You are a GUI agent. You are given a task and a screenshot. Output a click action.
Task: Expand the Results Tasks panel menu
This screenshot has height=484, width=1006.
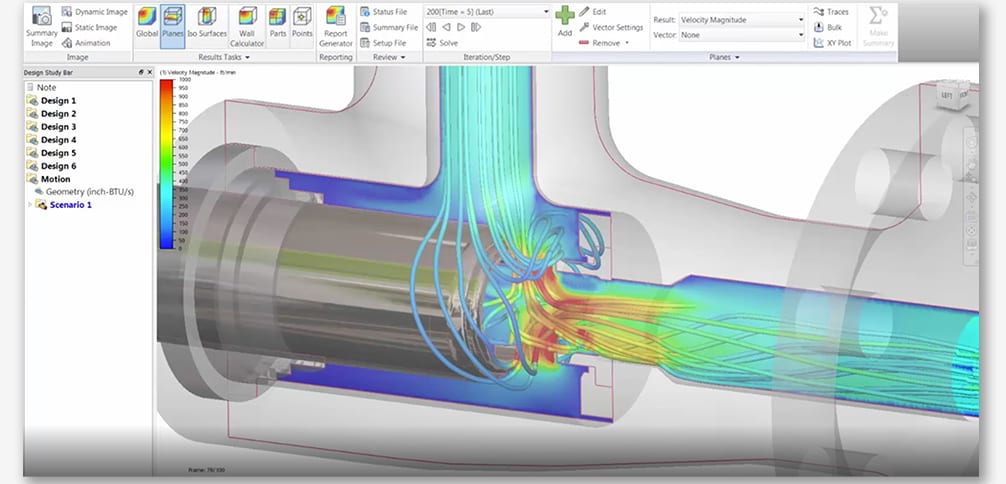(x=248, y=58)
